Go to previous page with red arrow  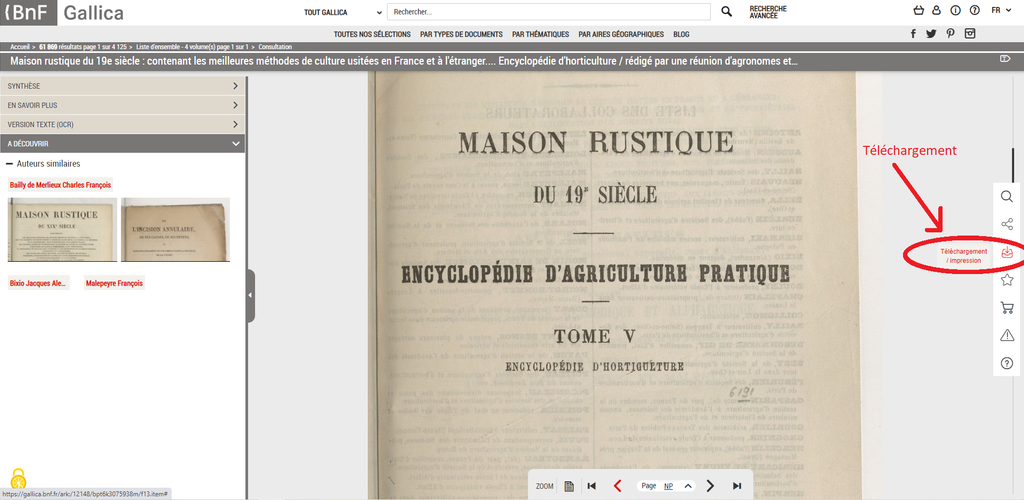(617, 486)
